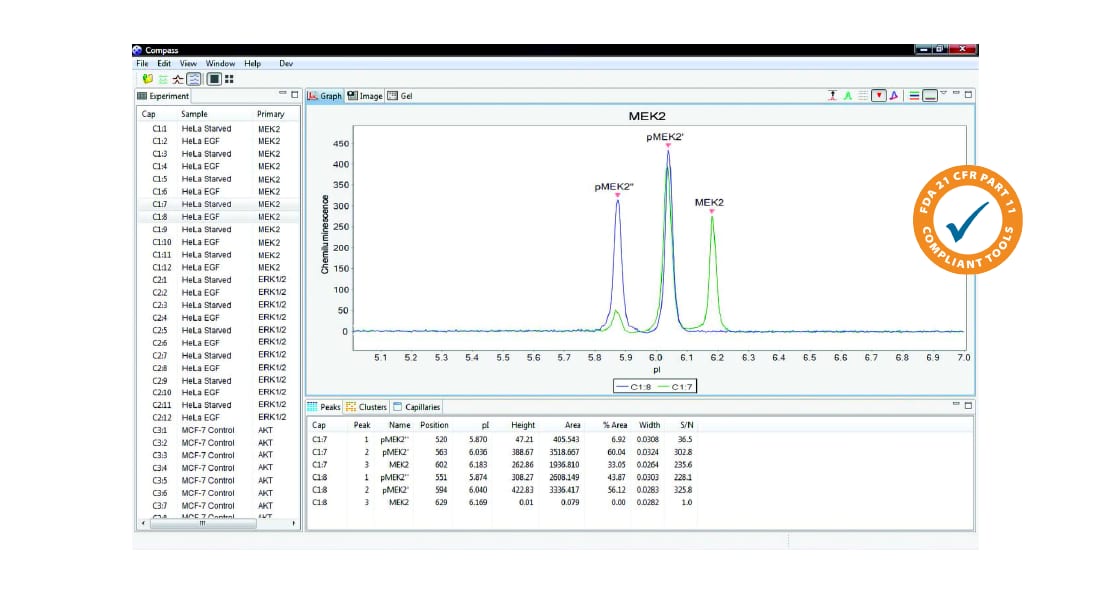Sort by the Primary column header

click(270, 114)
